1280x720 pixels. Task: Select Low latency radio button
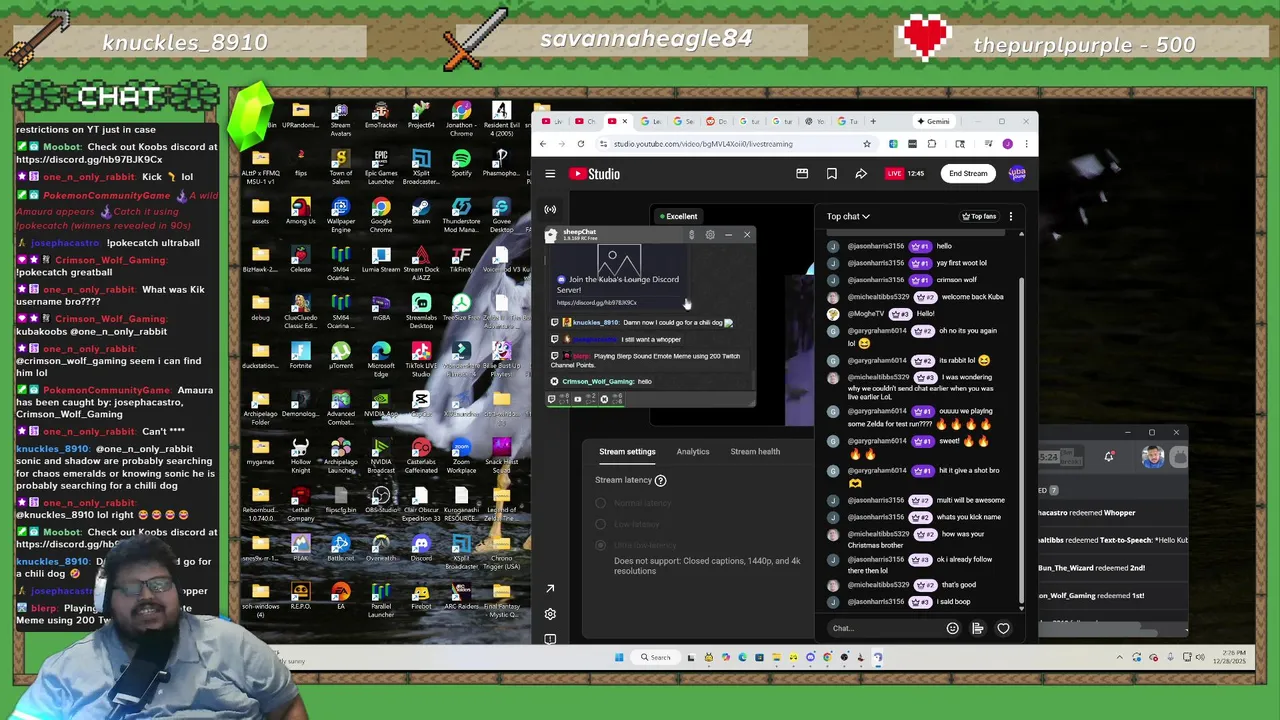coord(600,524)
